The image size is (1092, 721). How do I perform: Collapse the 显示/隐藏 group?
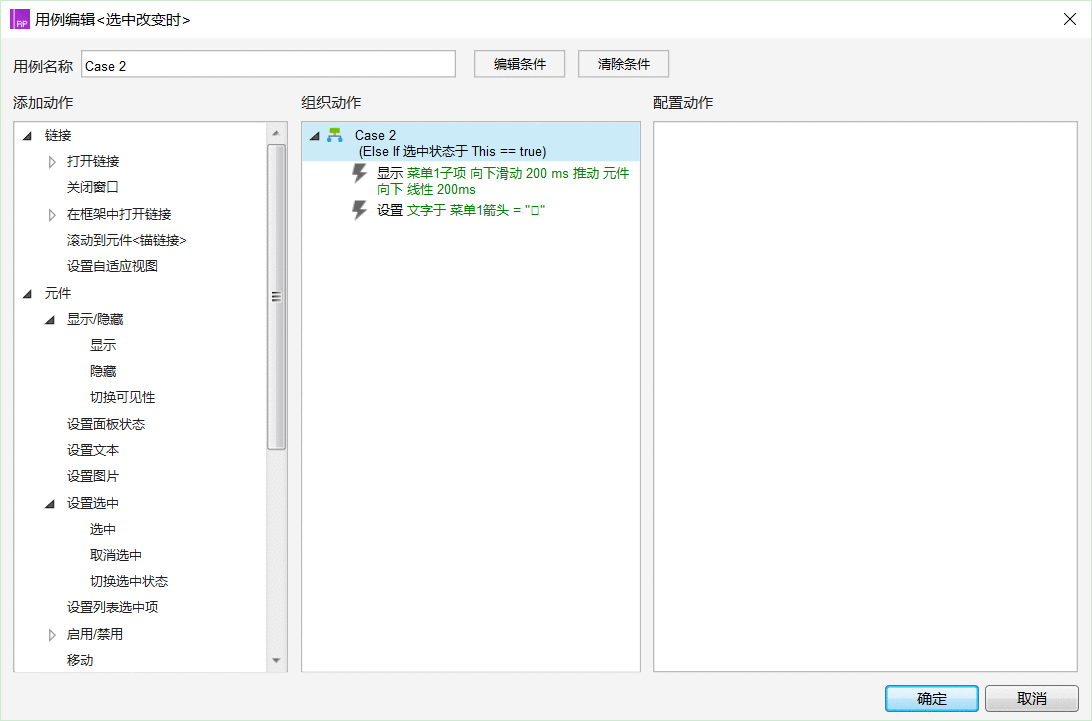[x=50, y=320]
